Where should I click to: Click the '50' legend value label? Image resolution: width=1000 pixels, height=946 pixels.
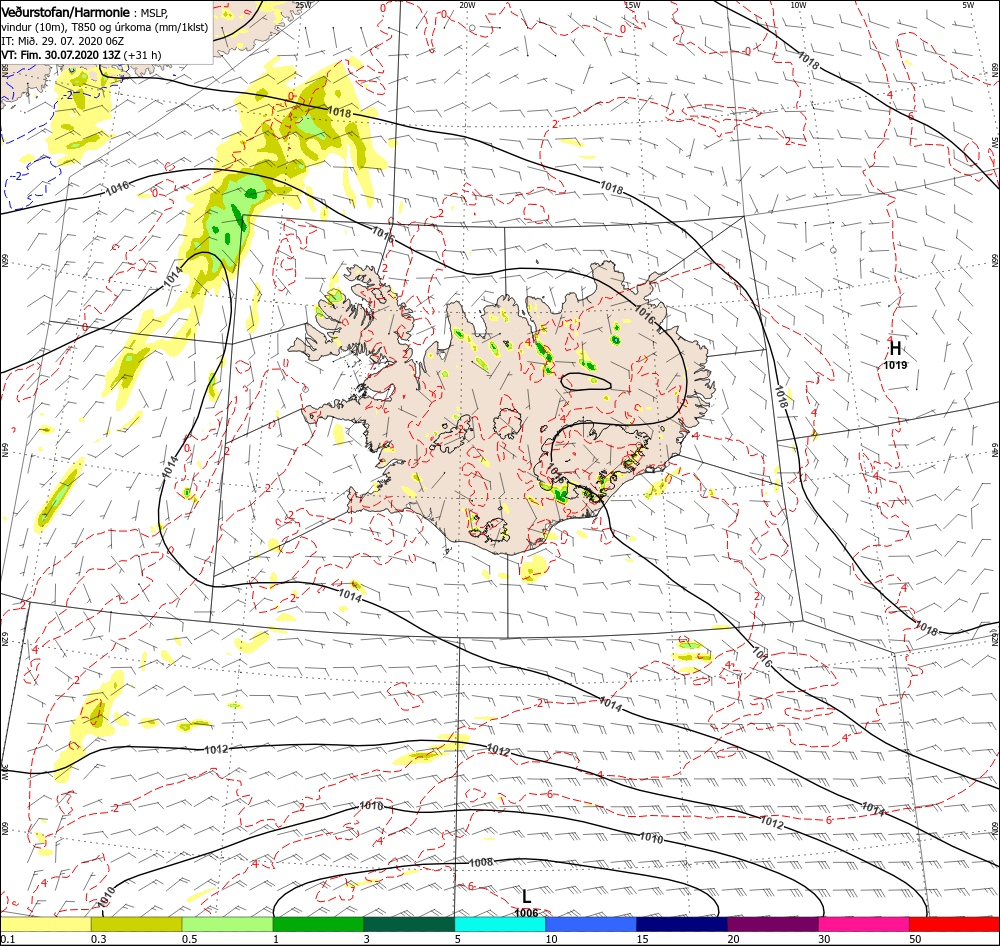coord(915,939)
